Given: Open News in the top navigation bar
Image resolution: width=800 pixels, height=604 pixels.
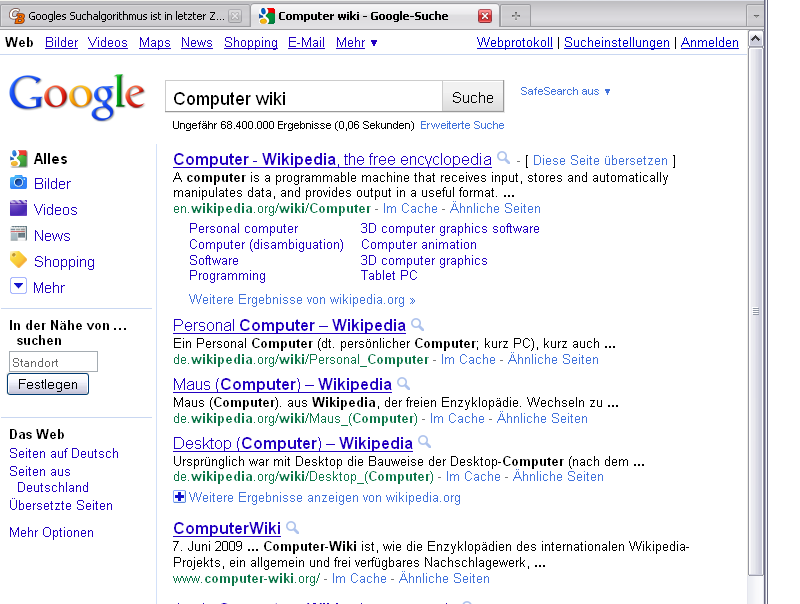Looking at the screenshot, I should [x=196, y=43].
